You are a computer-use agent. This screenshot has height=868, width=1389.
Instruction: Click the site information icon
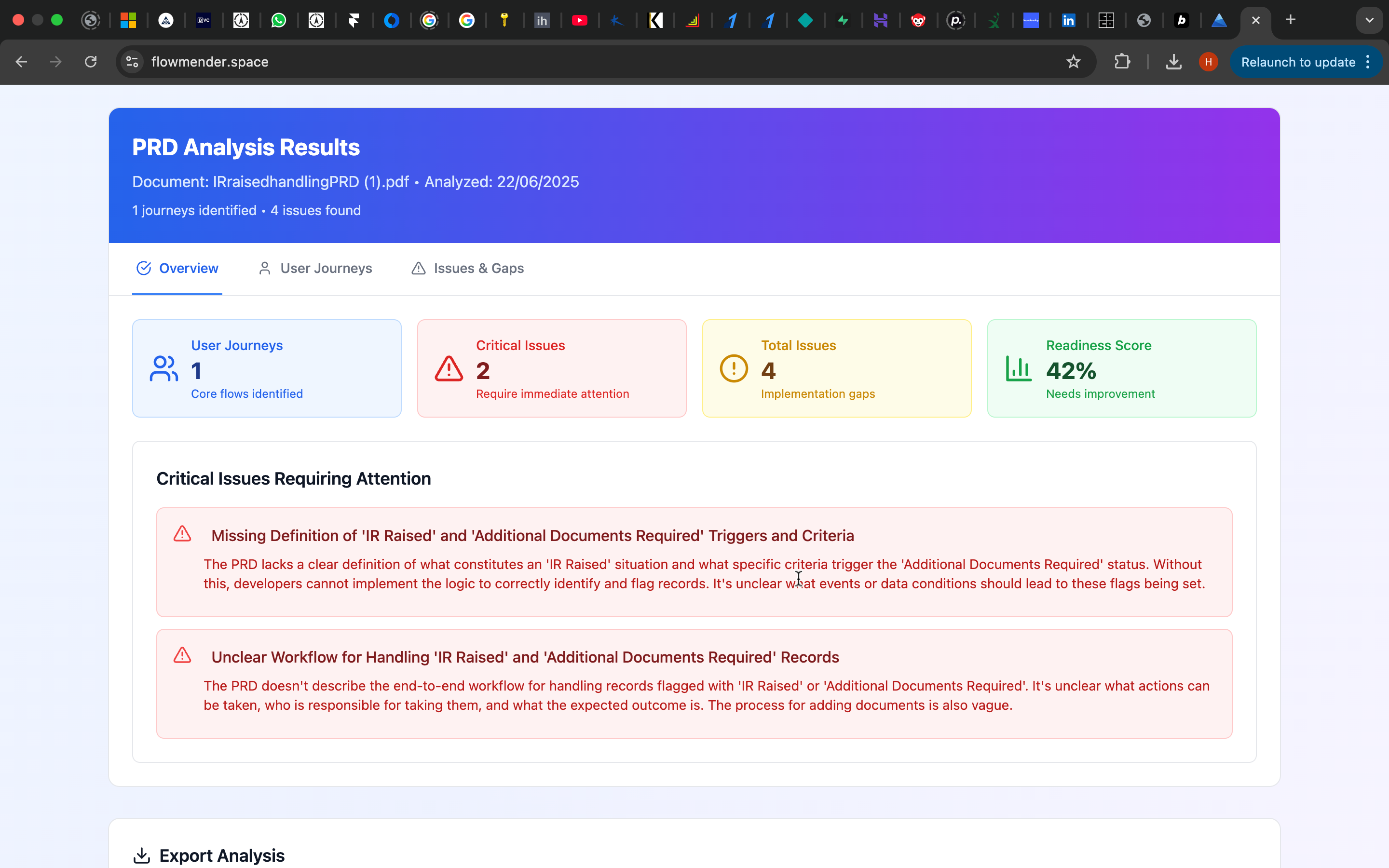132,62
